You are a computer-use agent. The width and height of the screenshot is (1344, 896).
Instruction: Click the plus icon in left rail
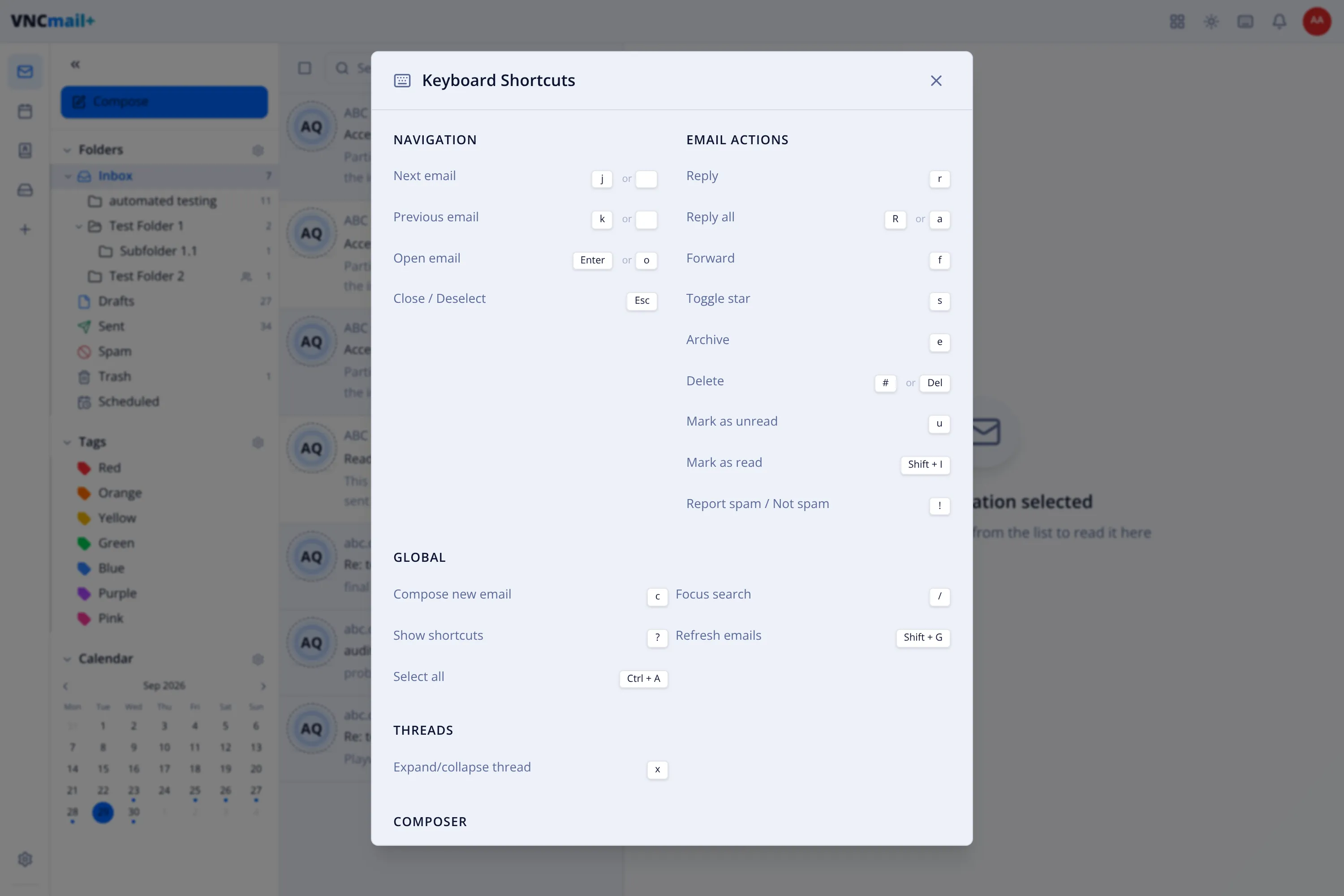click(x=25, y=229)
